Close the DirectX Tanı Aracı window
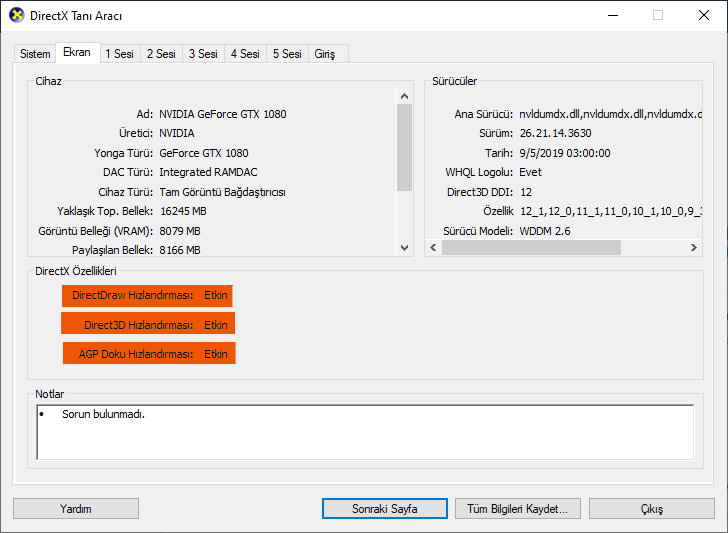The height and width of the screenshot is (533, 728). coord(704,15)
